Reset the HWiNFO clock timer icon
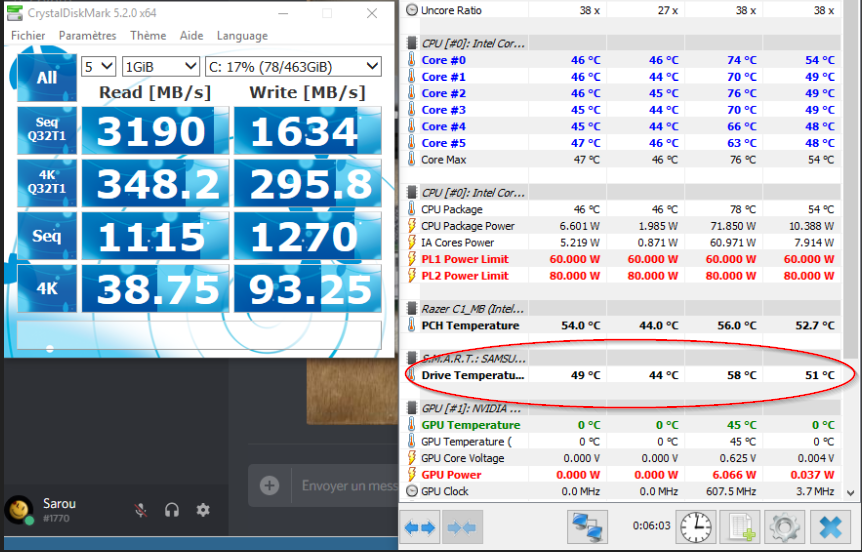Screen dimensions: 862x552 tap(695, 527)
